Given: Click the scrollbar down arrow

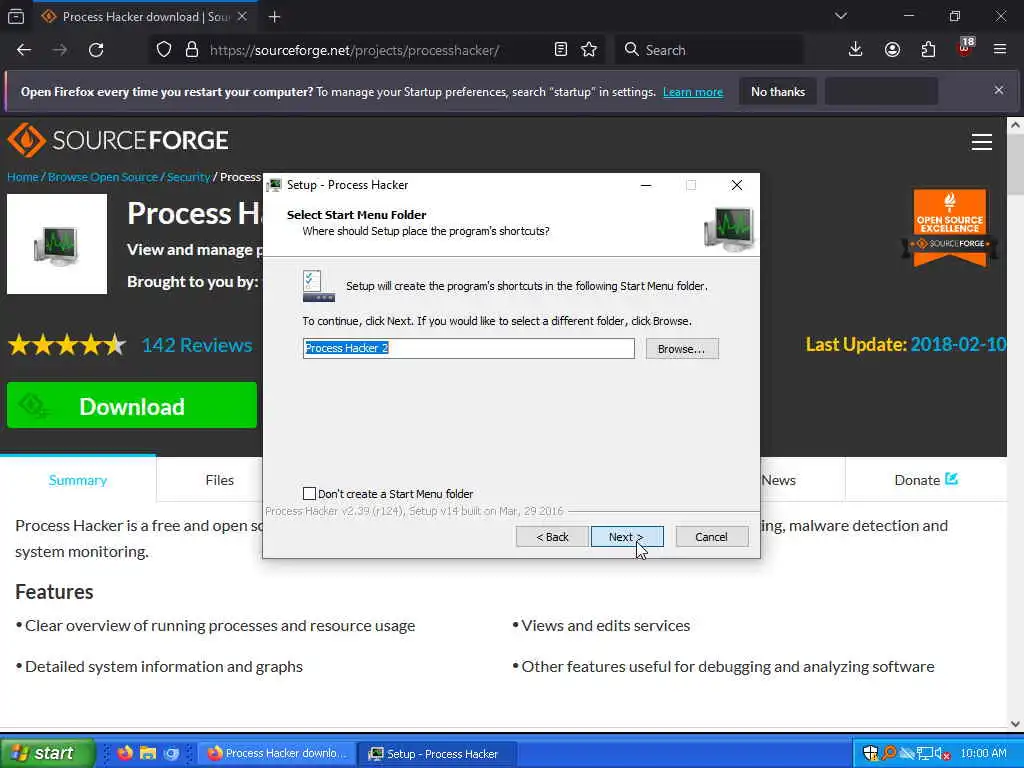Looking at the screenshot, I should [x=1016, y=723].
